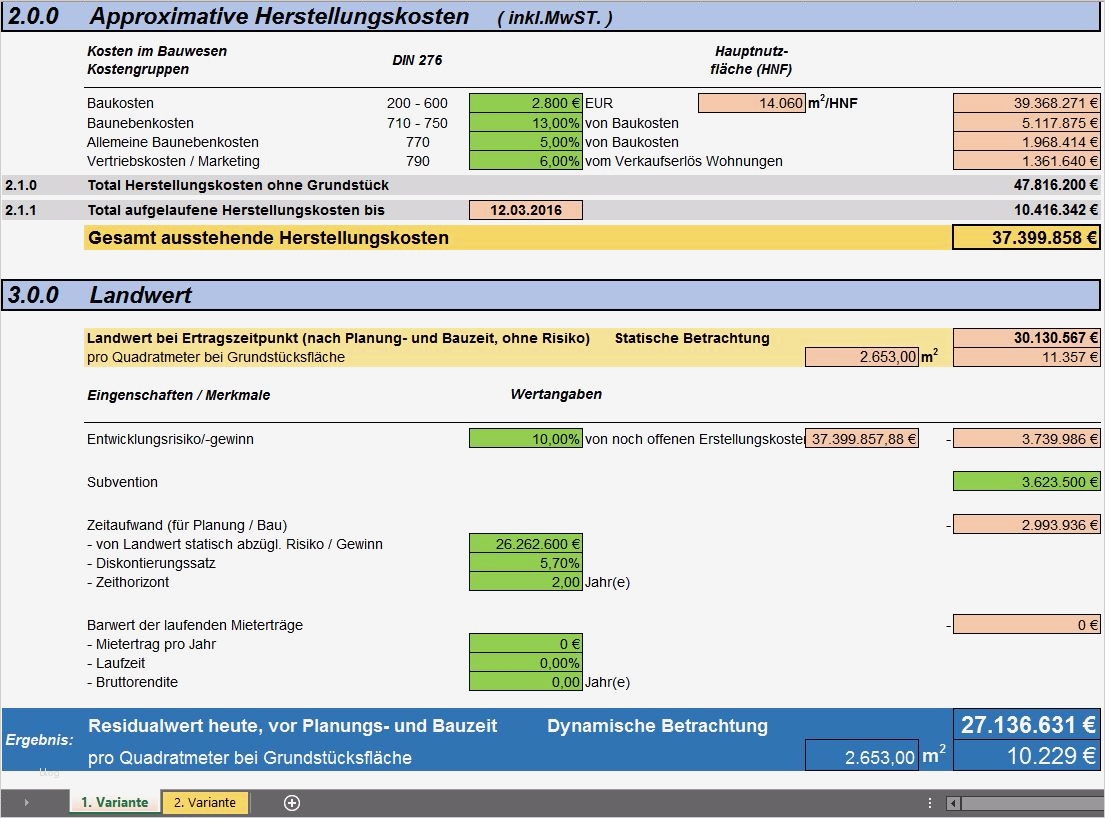
Task: Select the Mietertrag pro Jahr 0 € cell
Action: coord(526,644)
